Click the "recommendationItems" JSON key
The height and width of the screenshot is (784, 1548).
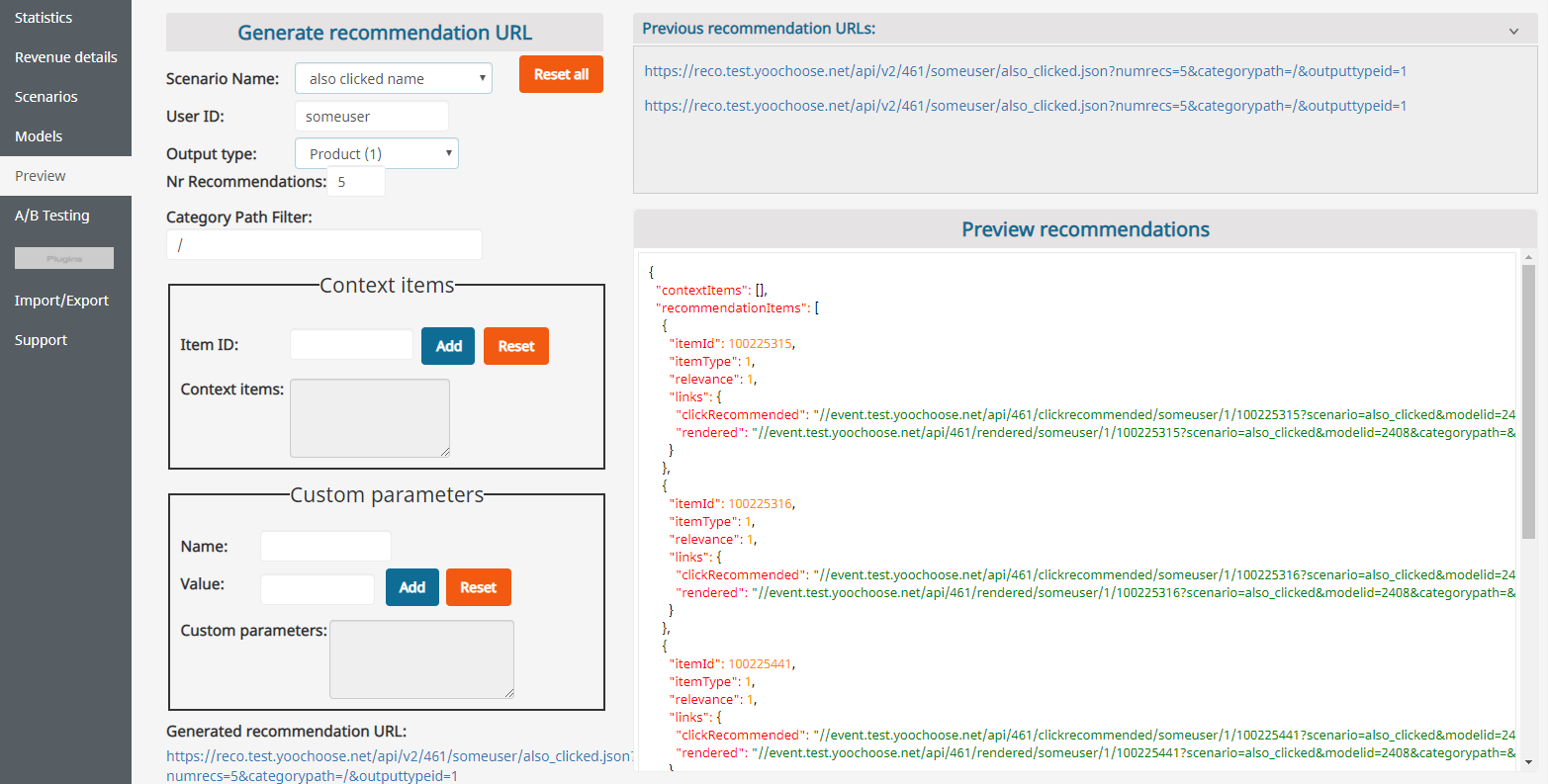point(731,308)
